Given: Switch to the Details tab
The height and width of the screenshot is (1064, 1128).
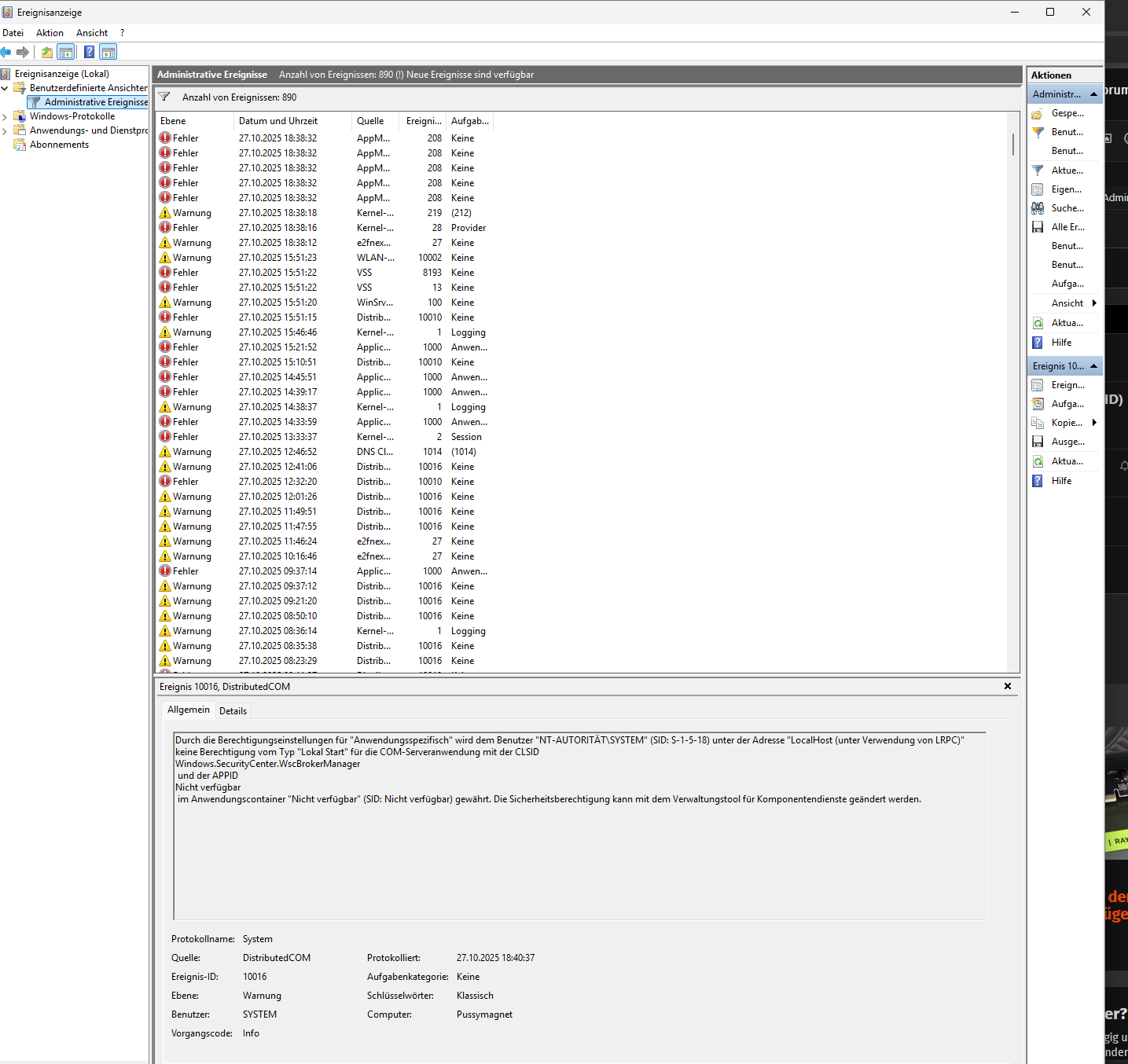Looking at the screenshot, I should click(x=233, y=711).
